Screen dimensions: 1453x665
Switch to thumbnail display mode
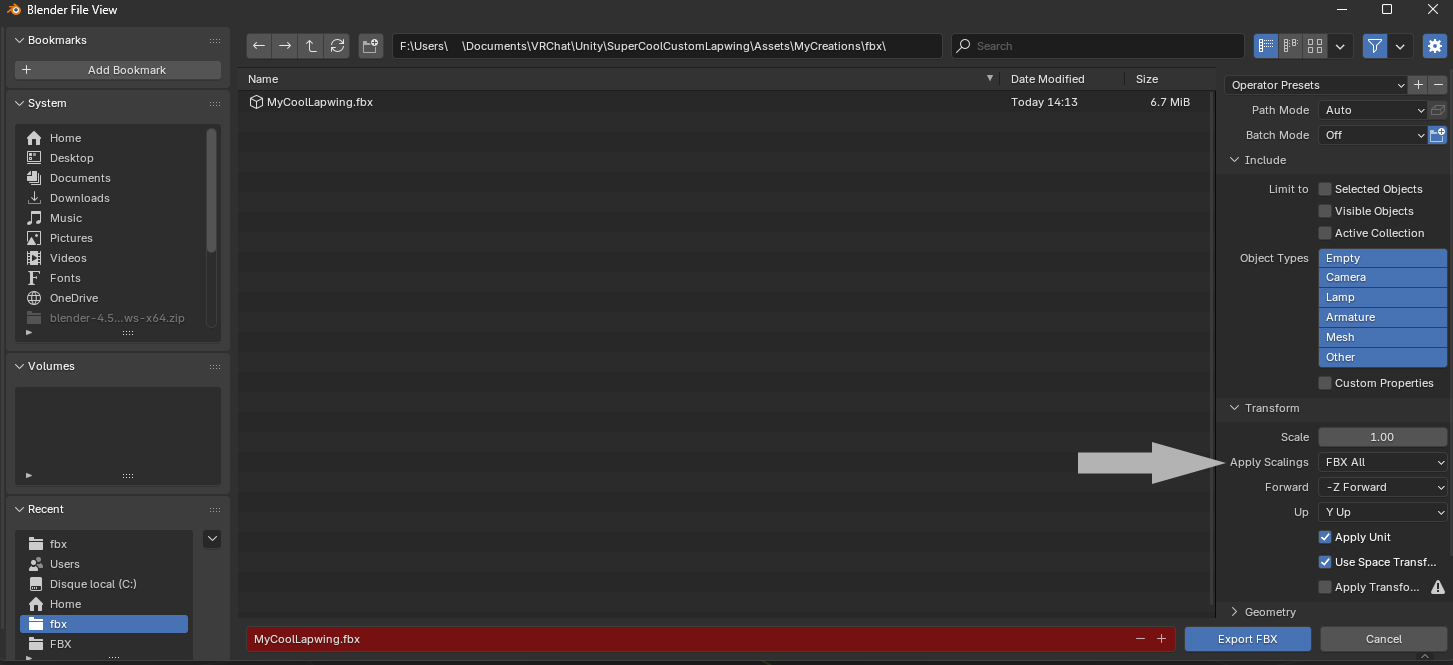(1315, 46)
